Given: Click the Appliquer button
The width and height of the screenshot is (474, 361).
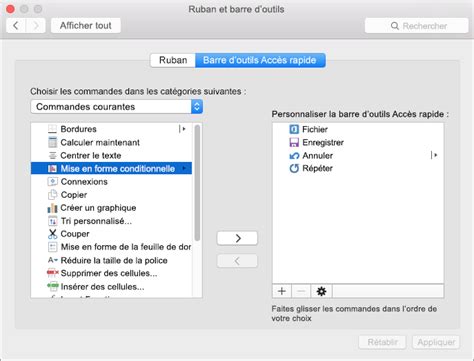Looking at the screenshot, I should 436,342.
